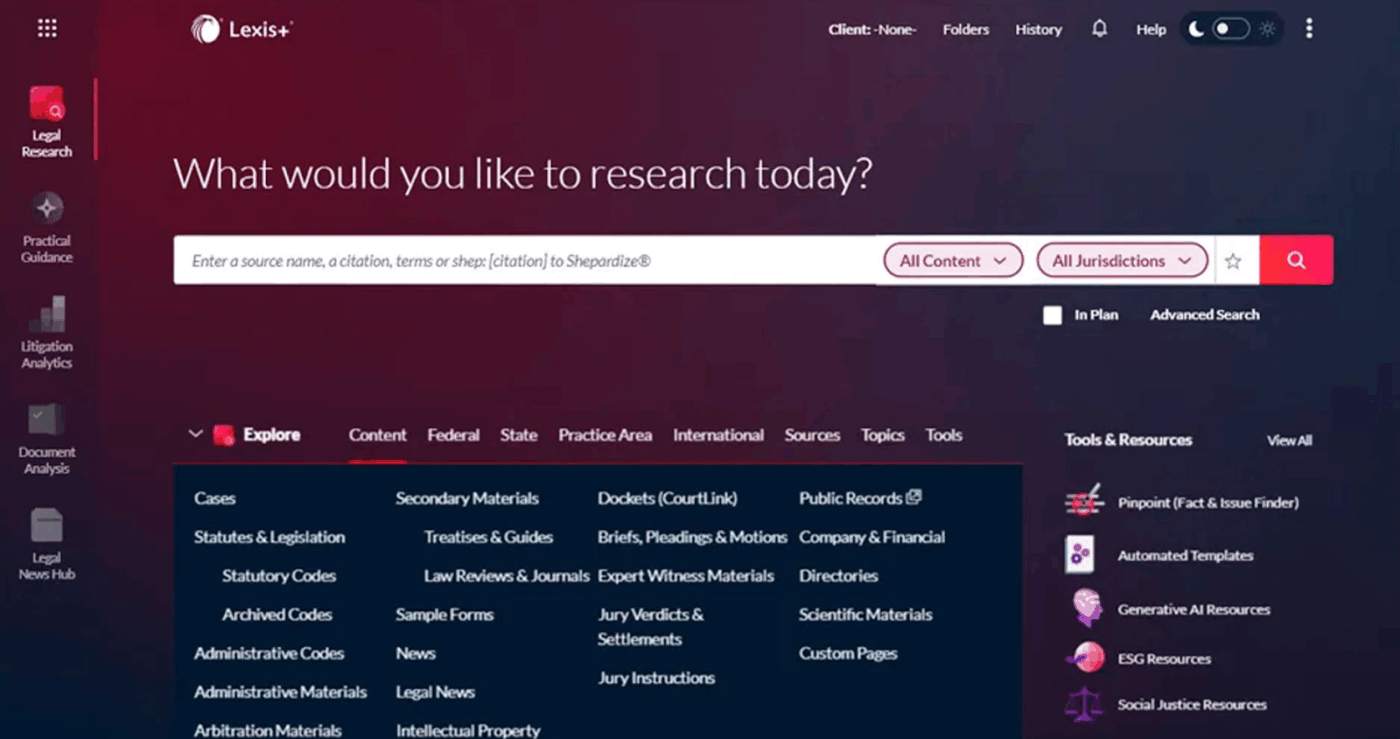1400x739 pixels.
Task: Click the Generative AI Resources icon
Action: point(1085,608)
